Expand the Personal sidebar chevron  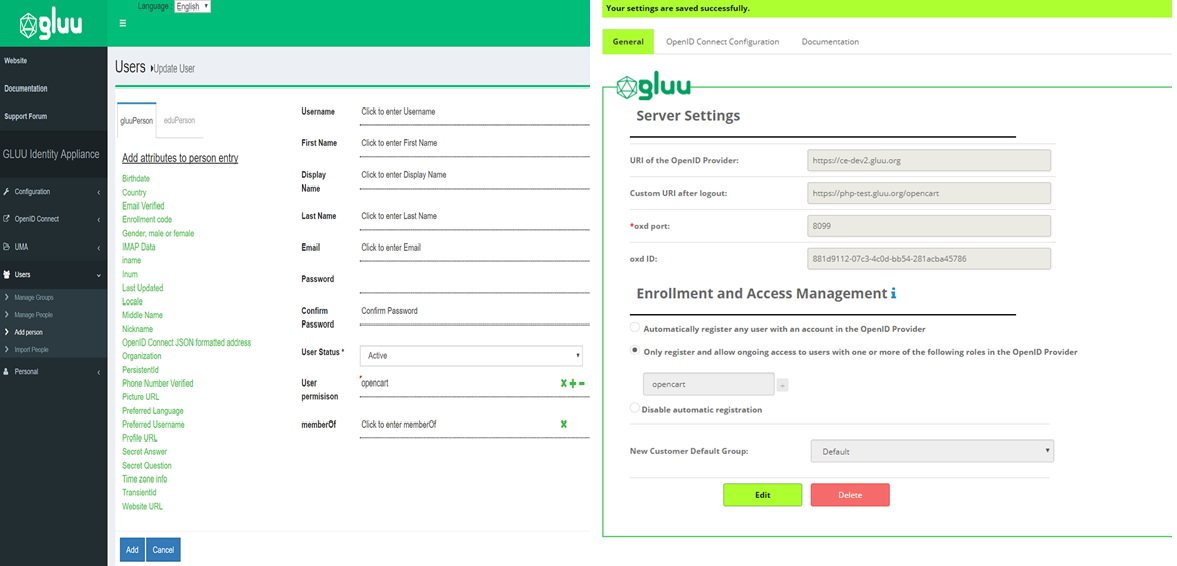pyautogui.click(x=99, y=372)
